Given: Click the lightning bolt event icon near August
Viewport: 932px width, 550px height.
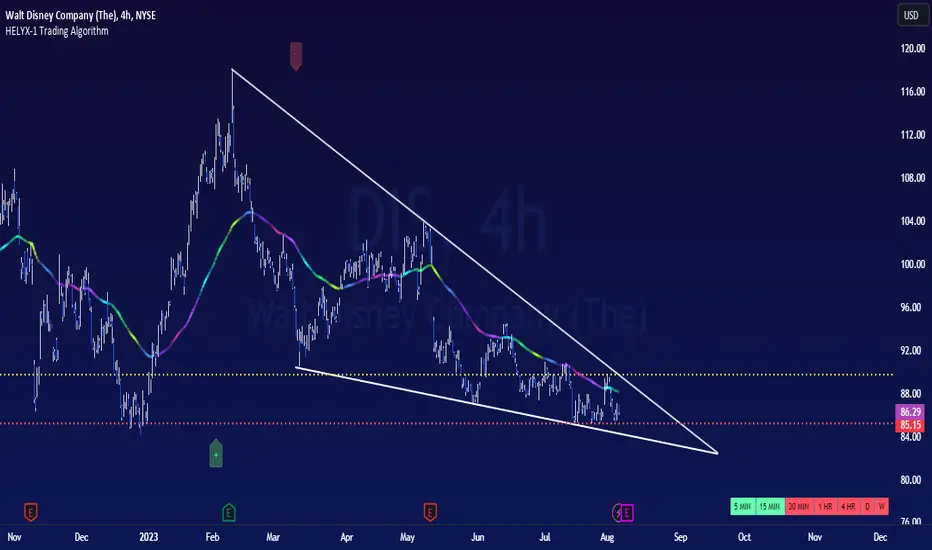Looking at the screenshot, I should [617, 512].
